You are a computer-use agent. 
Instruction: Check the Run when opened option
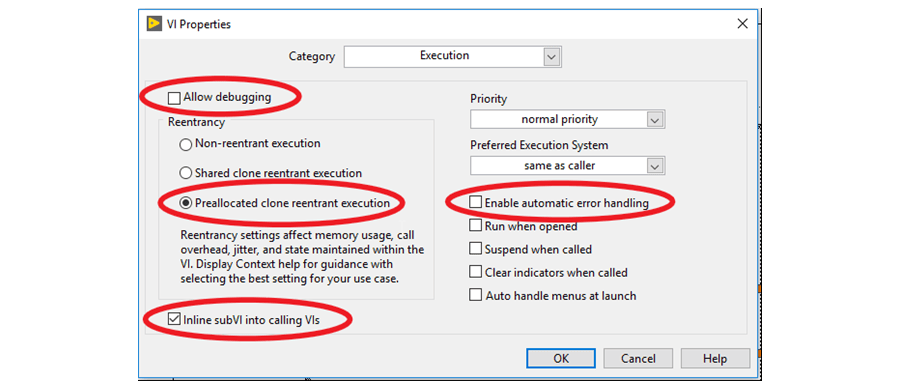point(475,226)
